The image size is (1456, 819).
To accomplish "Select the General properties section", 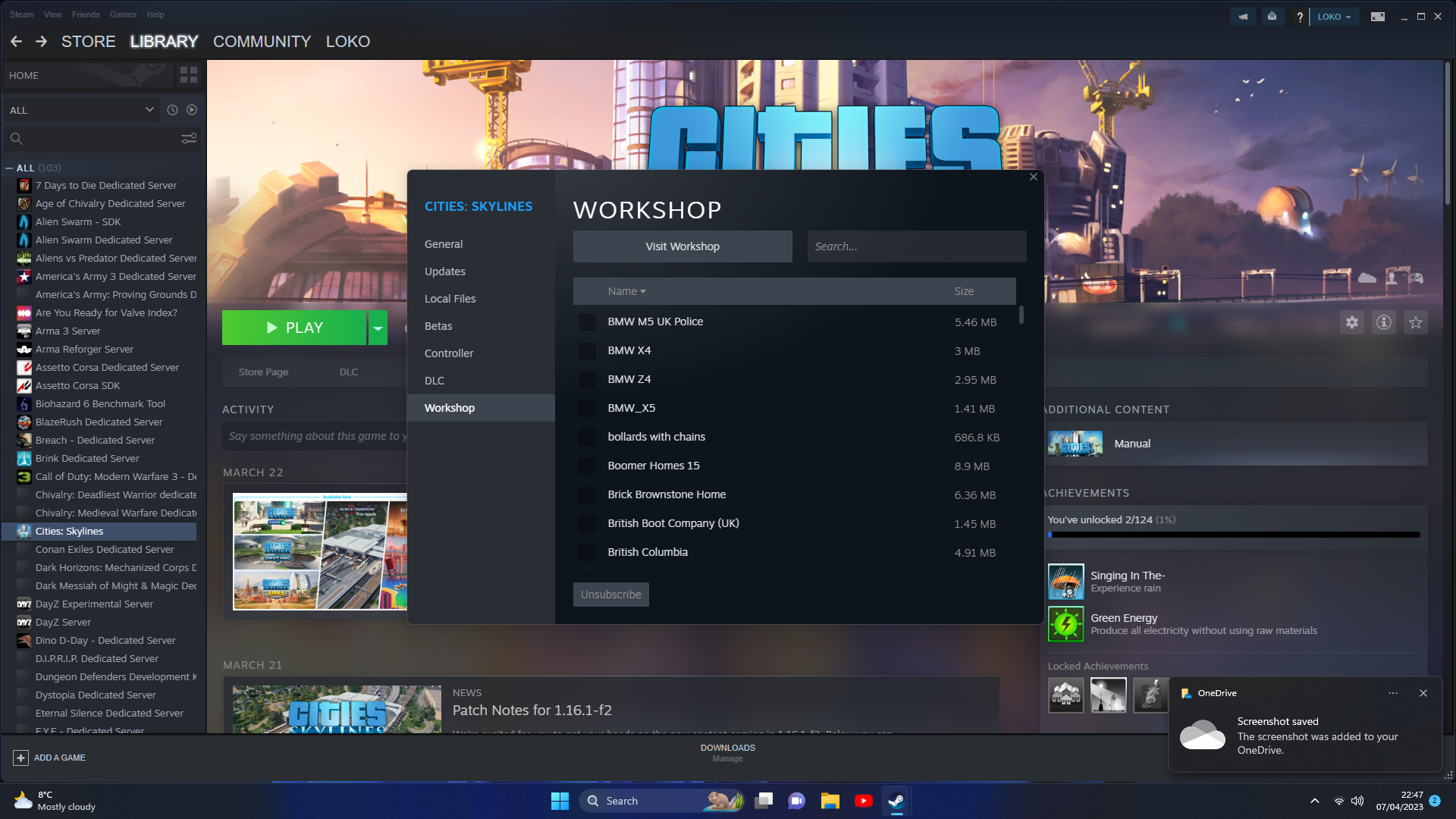I will [x=481, y=244].
